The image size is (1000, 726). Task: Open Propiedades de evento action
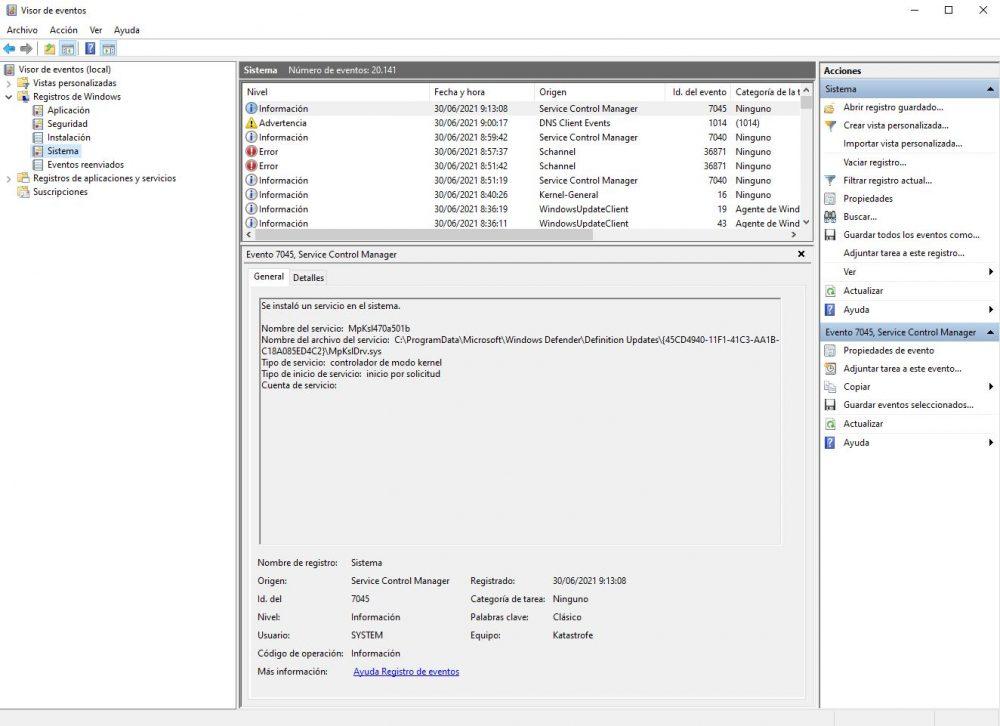click(x=888, y=351)
